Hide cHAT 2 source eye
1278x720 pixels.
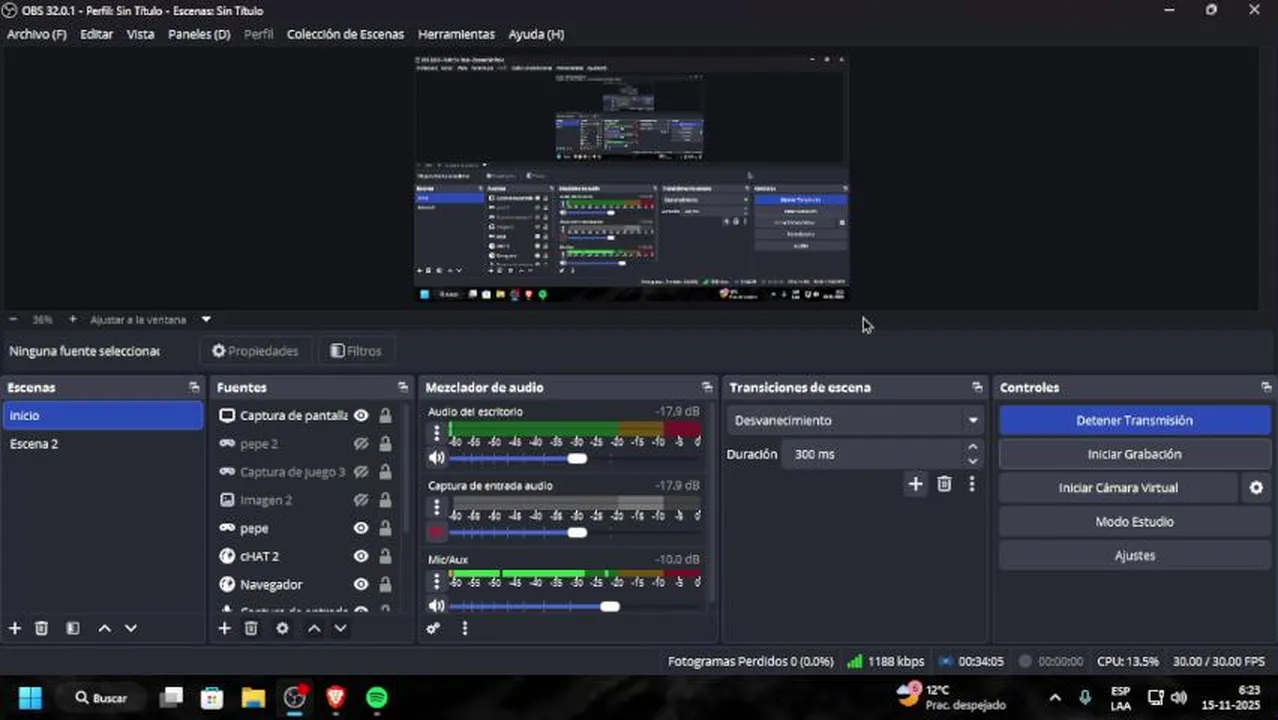[x=361, y=556]
